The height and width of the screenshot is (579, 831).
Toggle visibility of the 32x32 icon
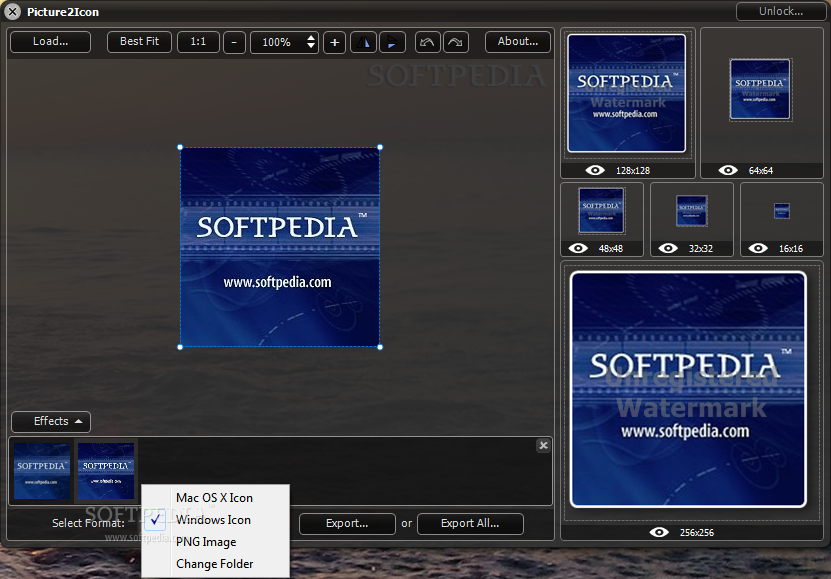[x=668, y=248]
